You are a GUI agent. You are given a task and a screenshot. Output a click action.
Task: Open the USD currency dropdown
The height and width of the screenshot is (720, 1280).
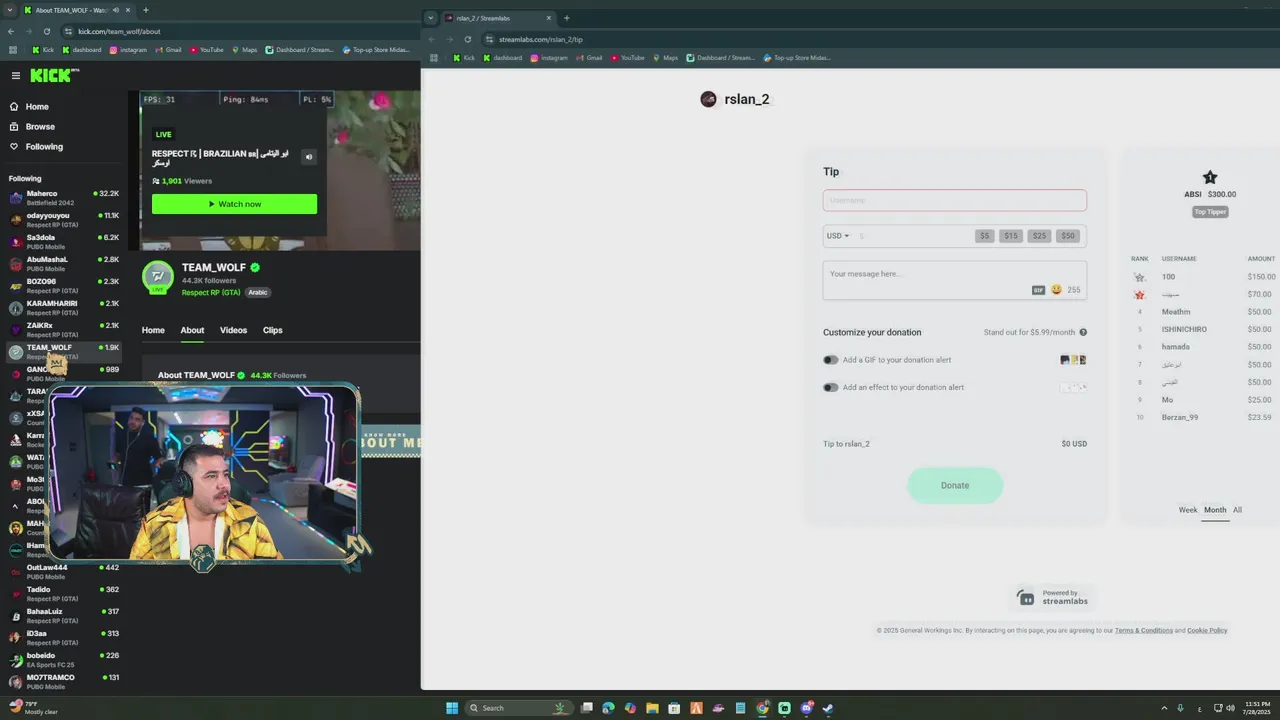pyautogui.click(x=838, y=236)
